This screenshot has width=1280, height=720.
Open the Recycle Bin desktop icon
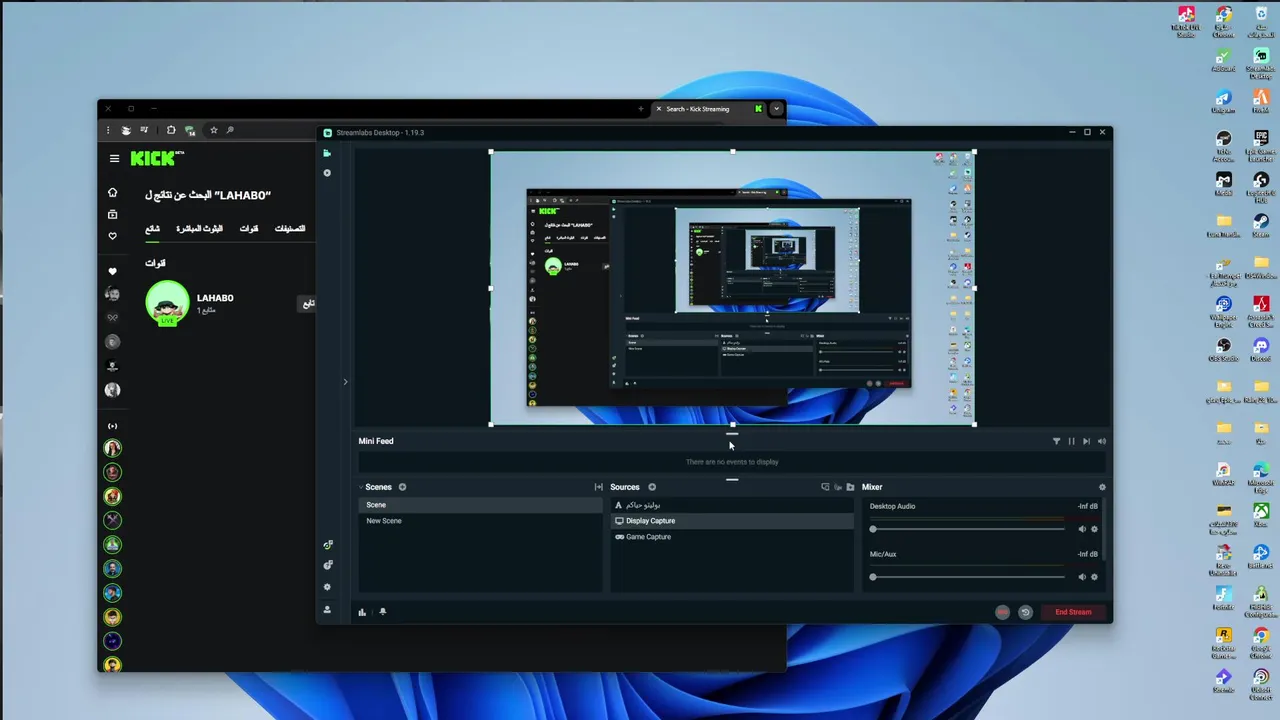[1260, 20]
